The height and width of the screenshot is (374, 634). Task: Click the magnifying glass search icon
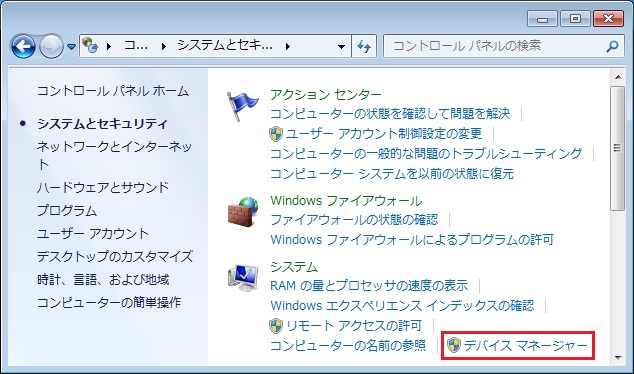click(612, 46)
